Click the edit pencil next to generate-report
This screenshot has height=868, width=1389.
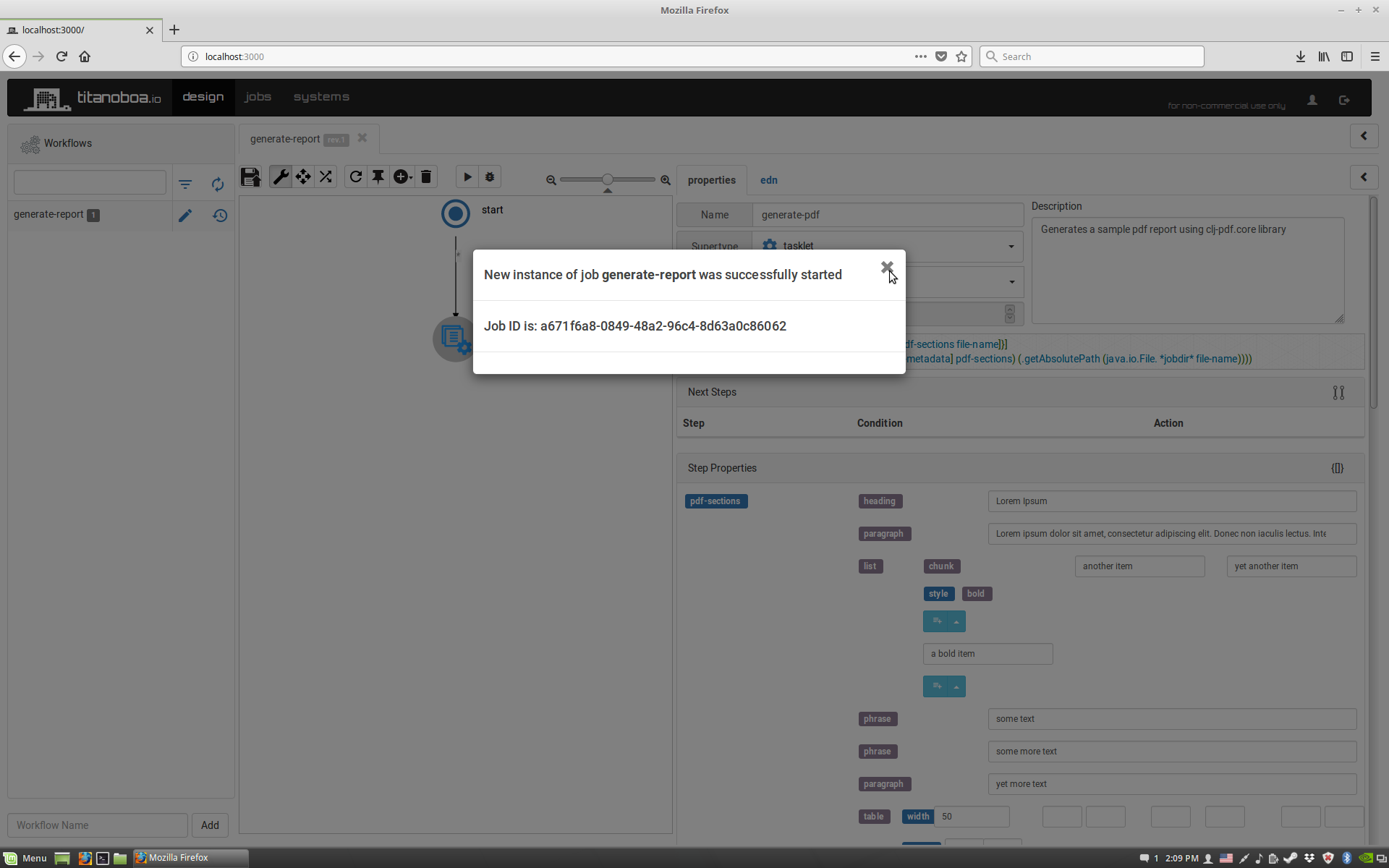(185, 216)
